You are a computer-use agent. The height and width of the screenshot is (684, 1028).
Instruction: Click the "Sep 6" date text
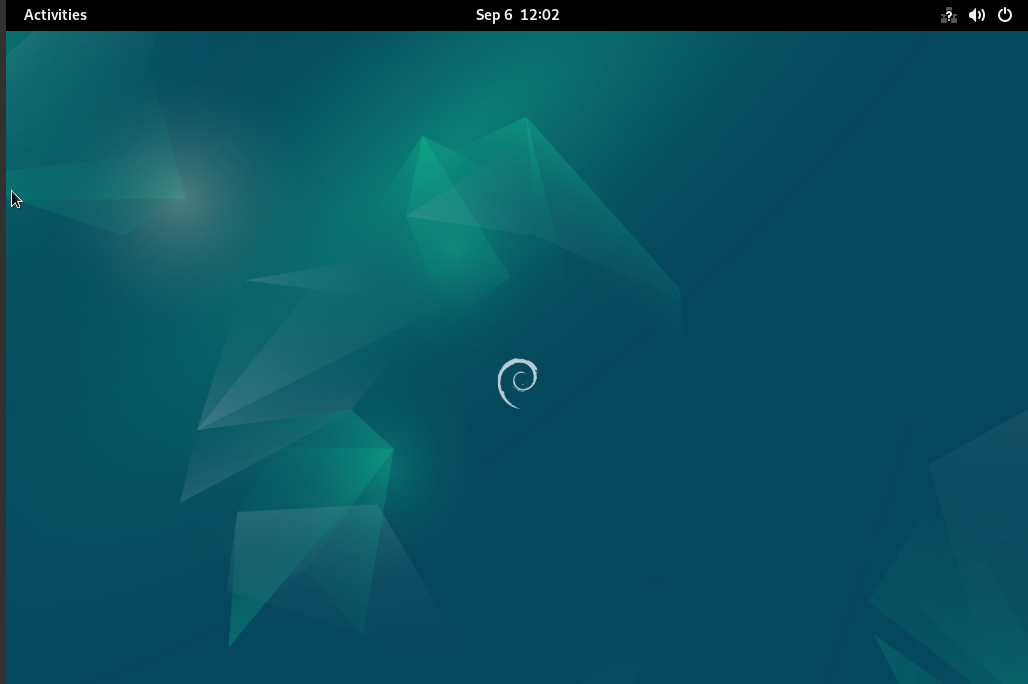tap(493, 15)
